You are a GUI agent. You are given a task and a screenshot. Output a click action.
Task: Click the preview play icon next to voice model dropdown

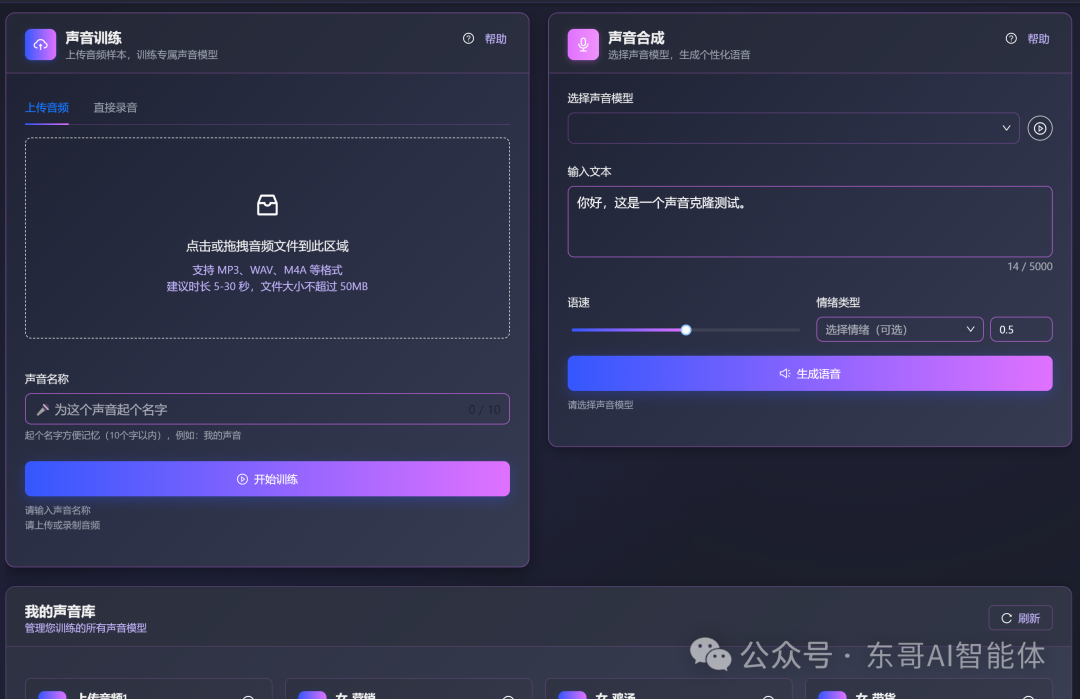pyautogui.click(x=1040, y=128)
